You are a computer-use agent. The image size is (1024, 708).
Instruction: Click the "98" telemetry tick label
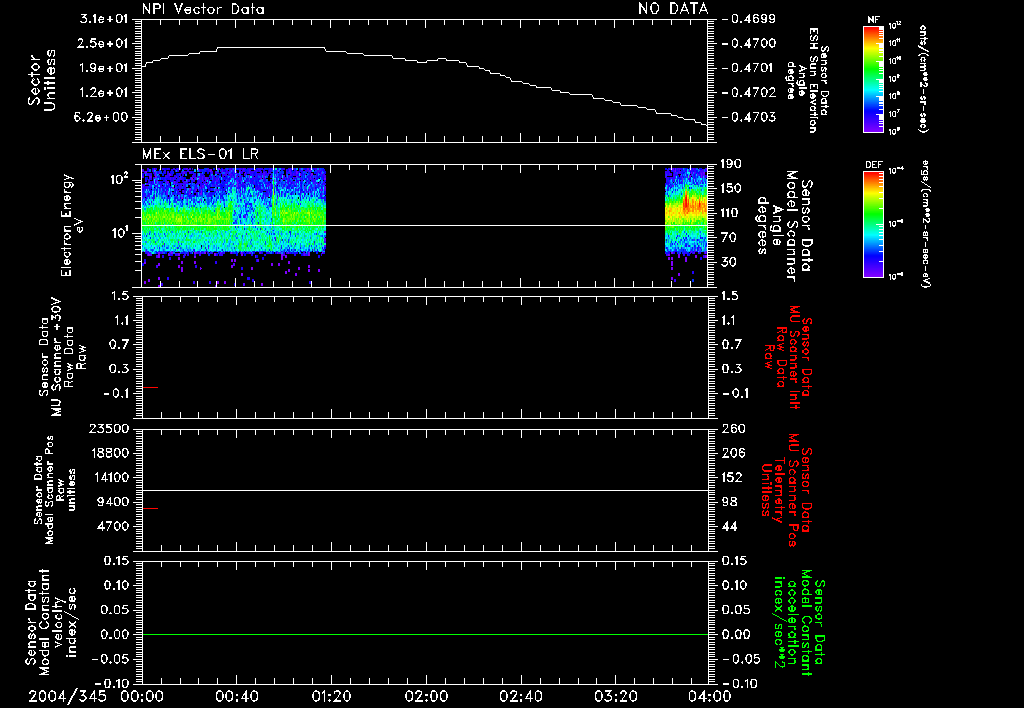(x=730, y=502)
